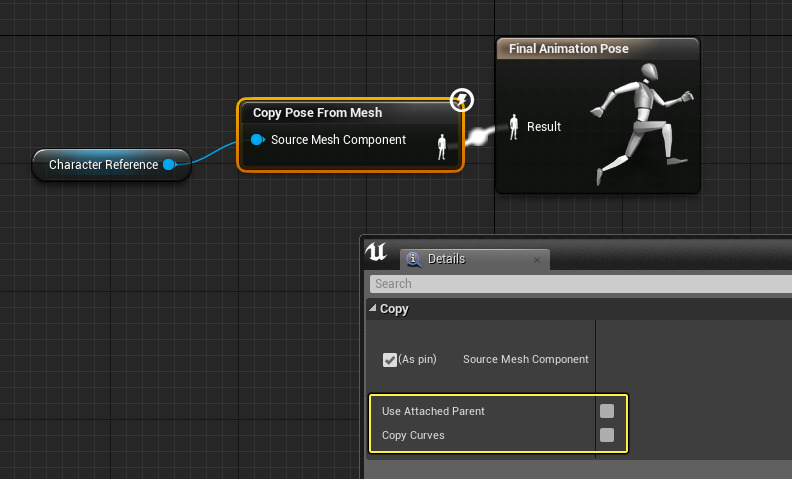Click the fast-path lightning bolt icon
This screenshot has width=792, height=479.
pos(461,99)
